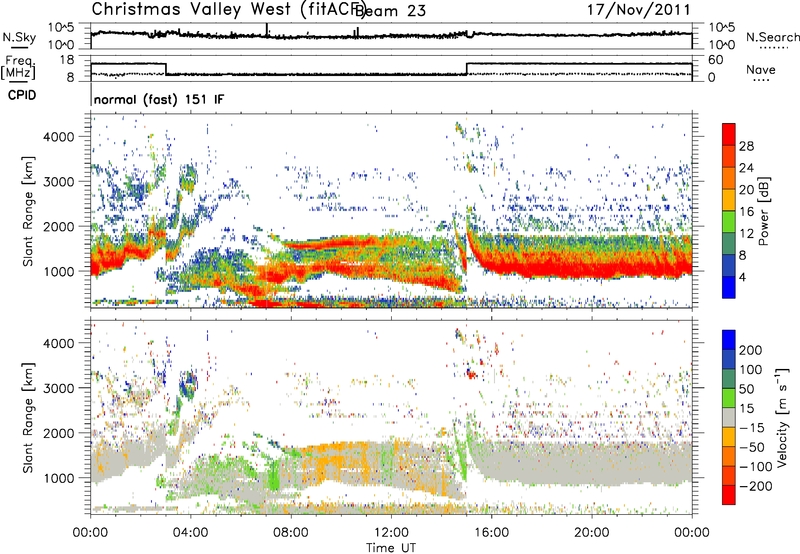Click the blue 4–8 dB Power swatch

(729, 265)
